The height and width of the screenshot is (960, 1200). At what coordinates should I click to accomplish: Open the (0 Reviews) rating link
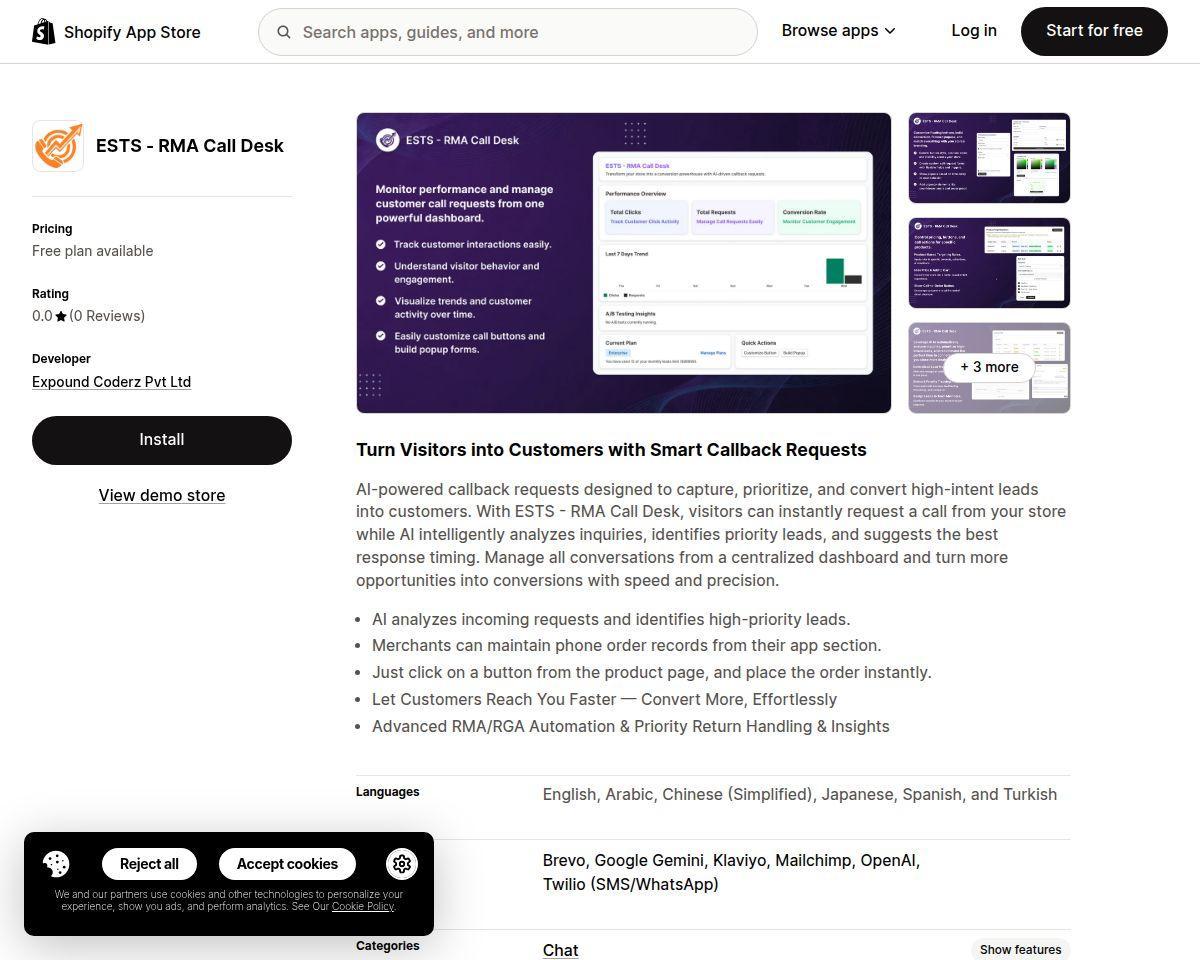(107, 316)
